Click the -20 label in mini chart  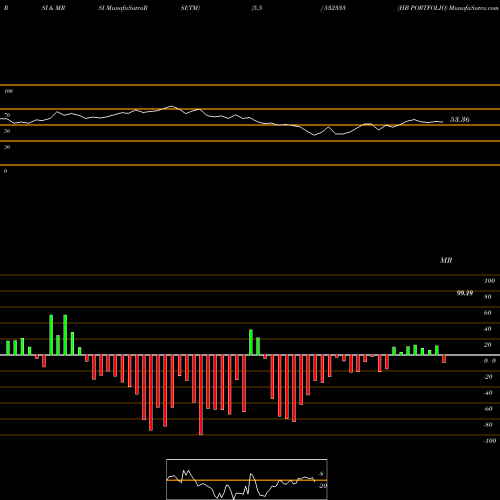click(x=322, y=486)
